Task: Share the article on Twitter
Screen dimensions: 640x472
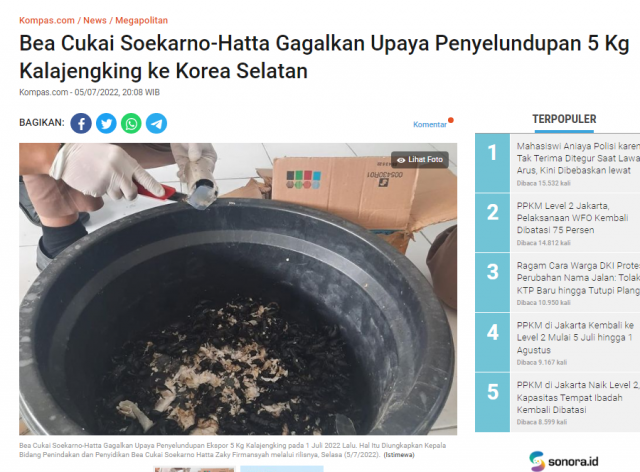Action: [106, 123]
